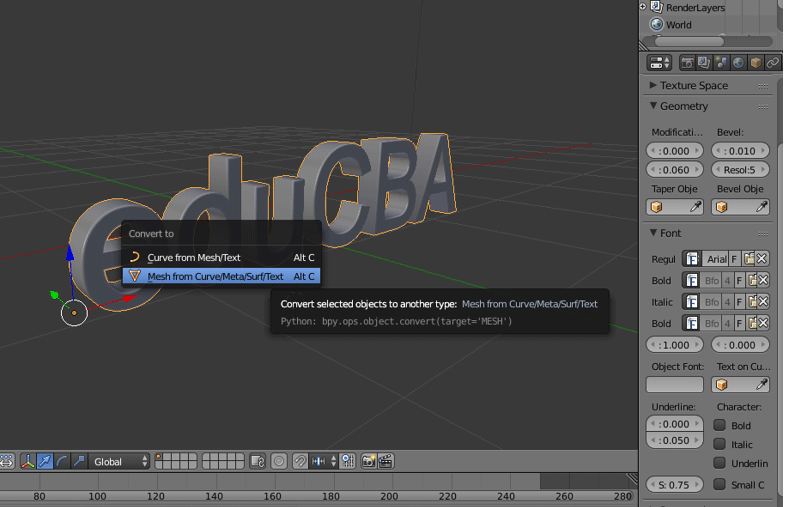Open the snap element type dropdown
The image size is (786, 507).
point(323,461)
